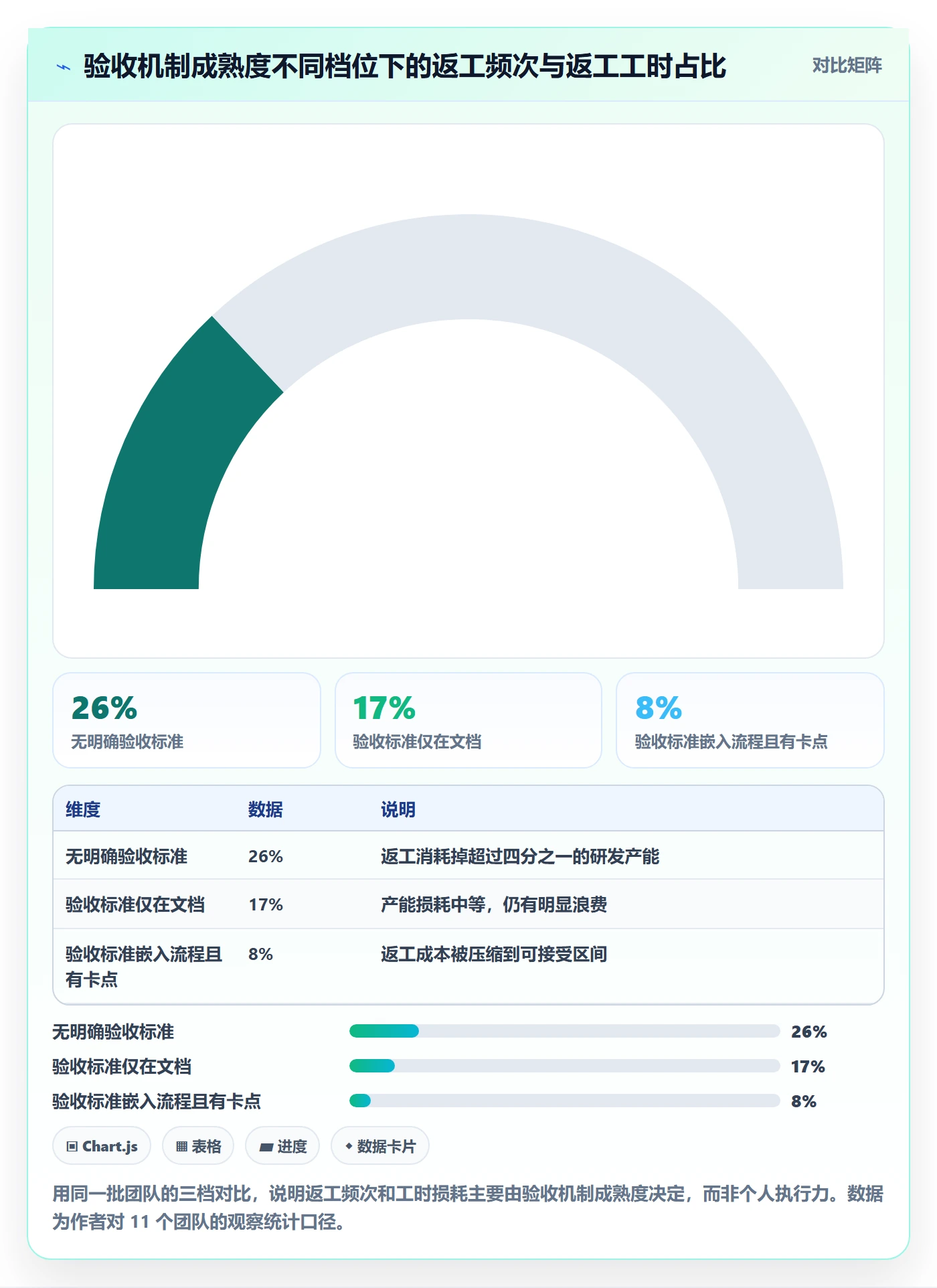Click the 说明 column header
Image resolution: width=937 pixels, height=1288 pixels.
pyautogui.click(x=398, y=809)
